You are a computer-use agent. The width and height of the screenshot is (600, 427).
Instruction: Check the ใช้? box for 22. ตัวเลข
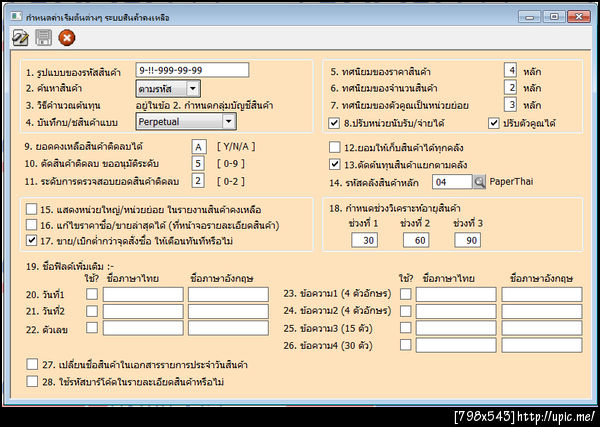[x=92, y=328]
